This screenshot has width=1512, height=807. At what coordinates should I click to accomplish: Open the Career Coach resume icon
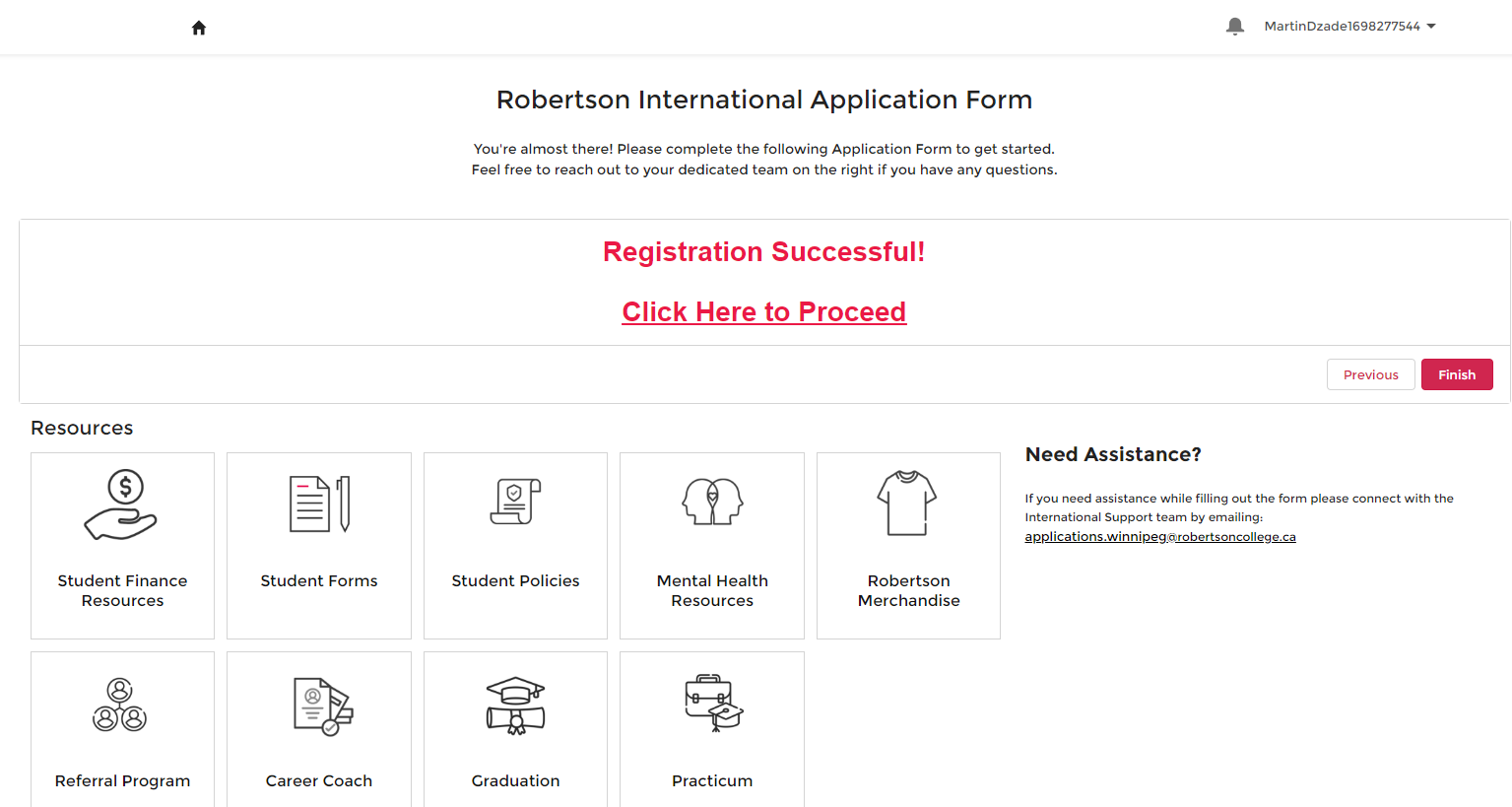tap(323, 706)
